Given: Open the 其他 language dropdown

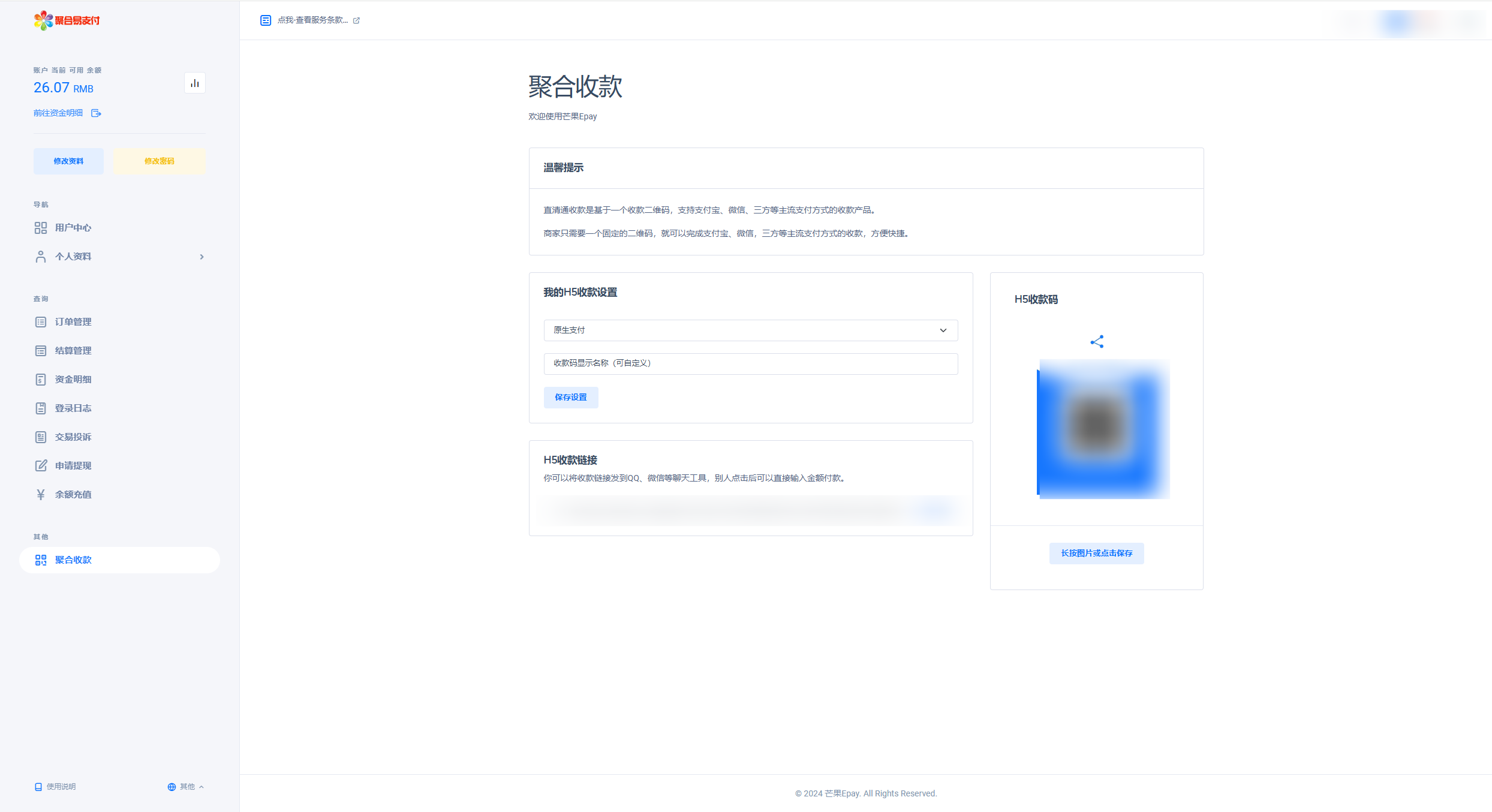Looking at the screenshot, I should pos(186,787).
